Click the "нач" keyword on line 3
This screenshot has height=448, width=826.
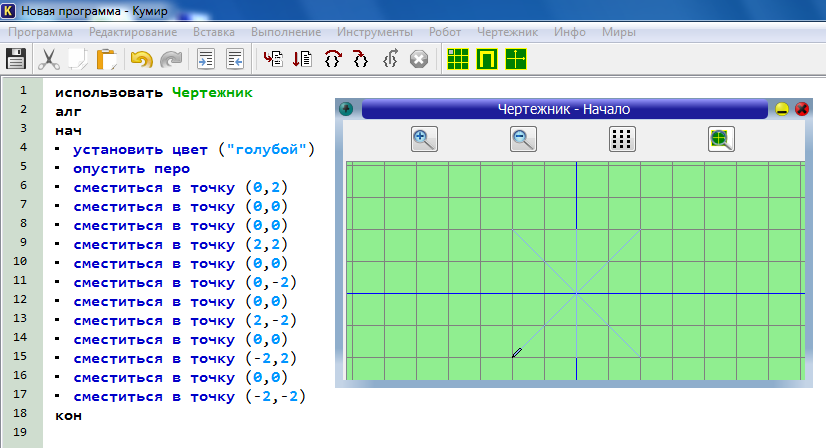pyautogui.click(x=68, y=131)
